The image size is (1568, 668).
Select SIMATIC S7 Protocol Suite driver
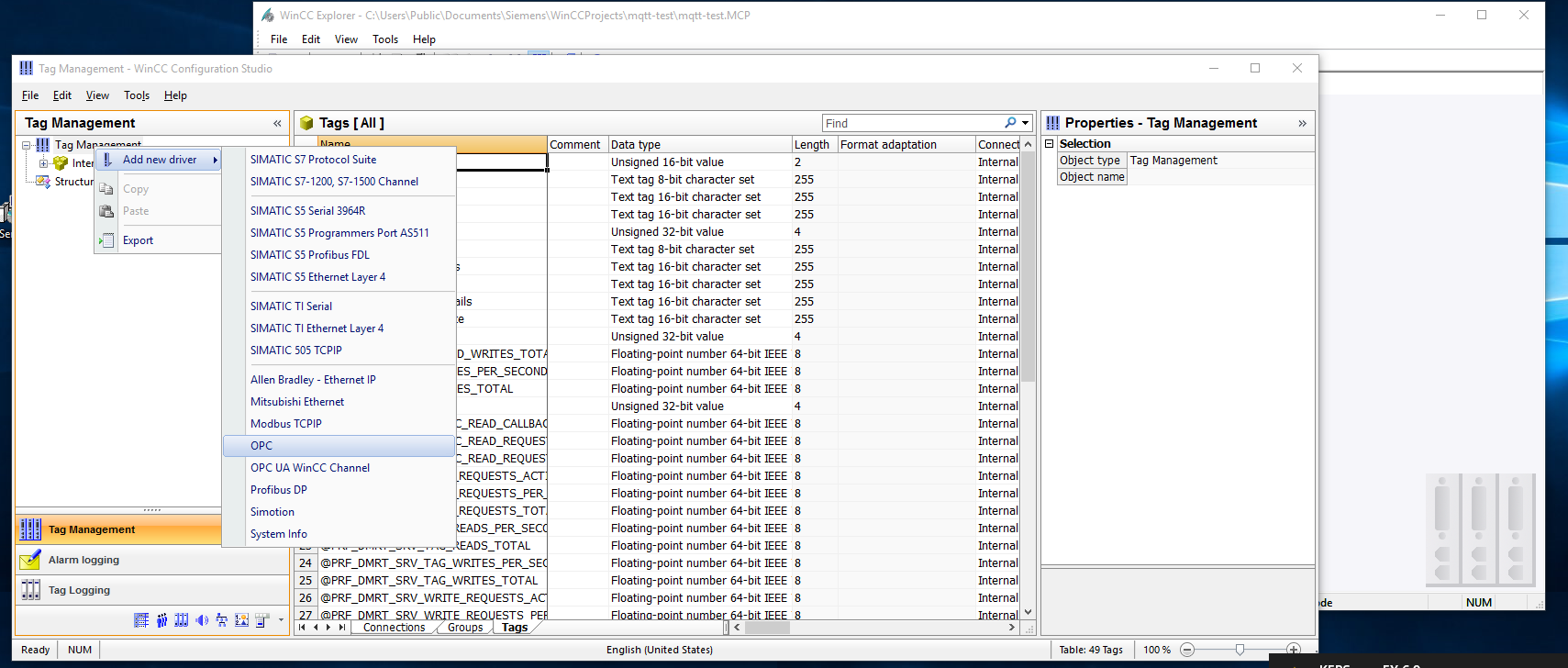click(x=339, y=160)
